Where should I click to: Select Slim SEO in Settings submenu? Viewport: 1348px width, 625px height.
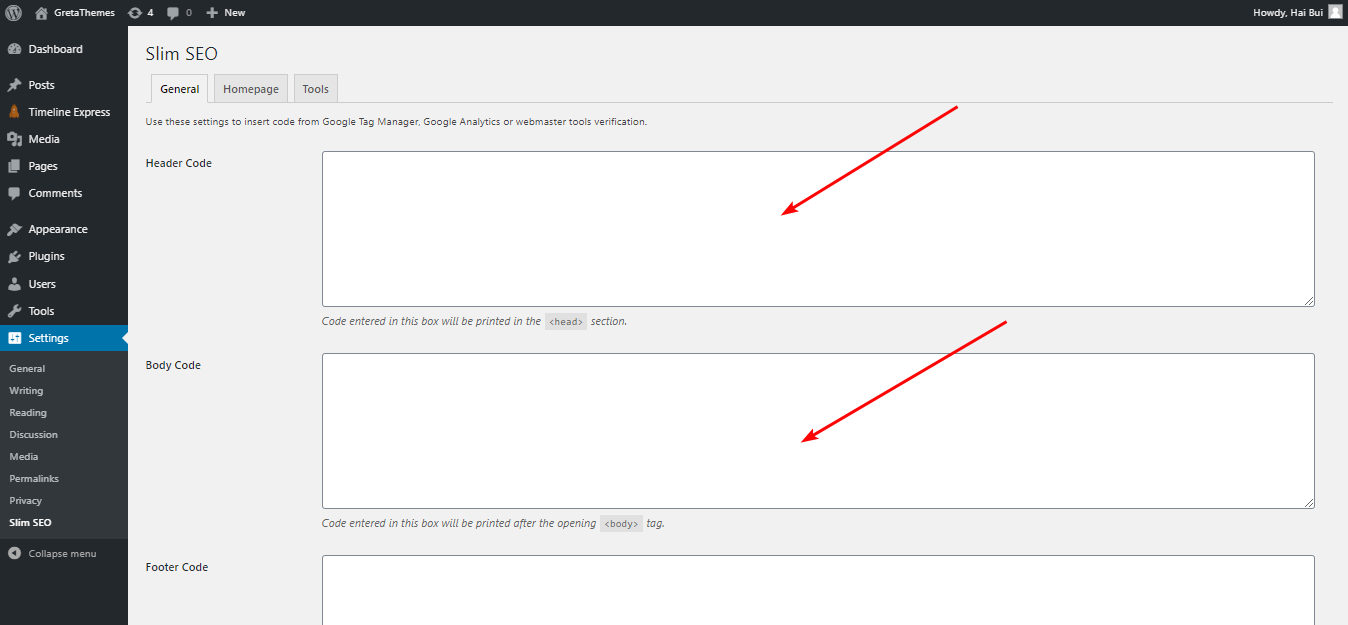coord(30,523)
